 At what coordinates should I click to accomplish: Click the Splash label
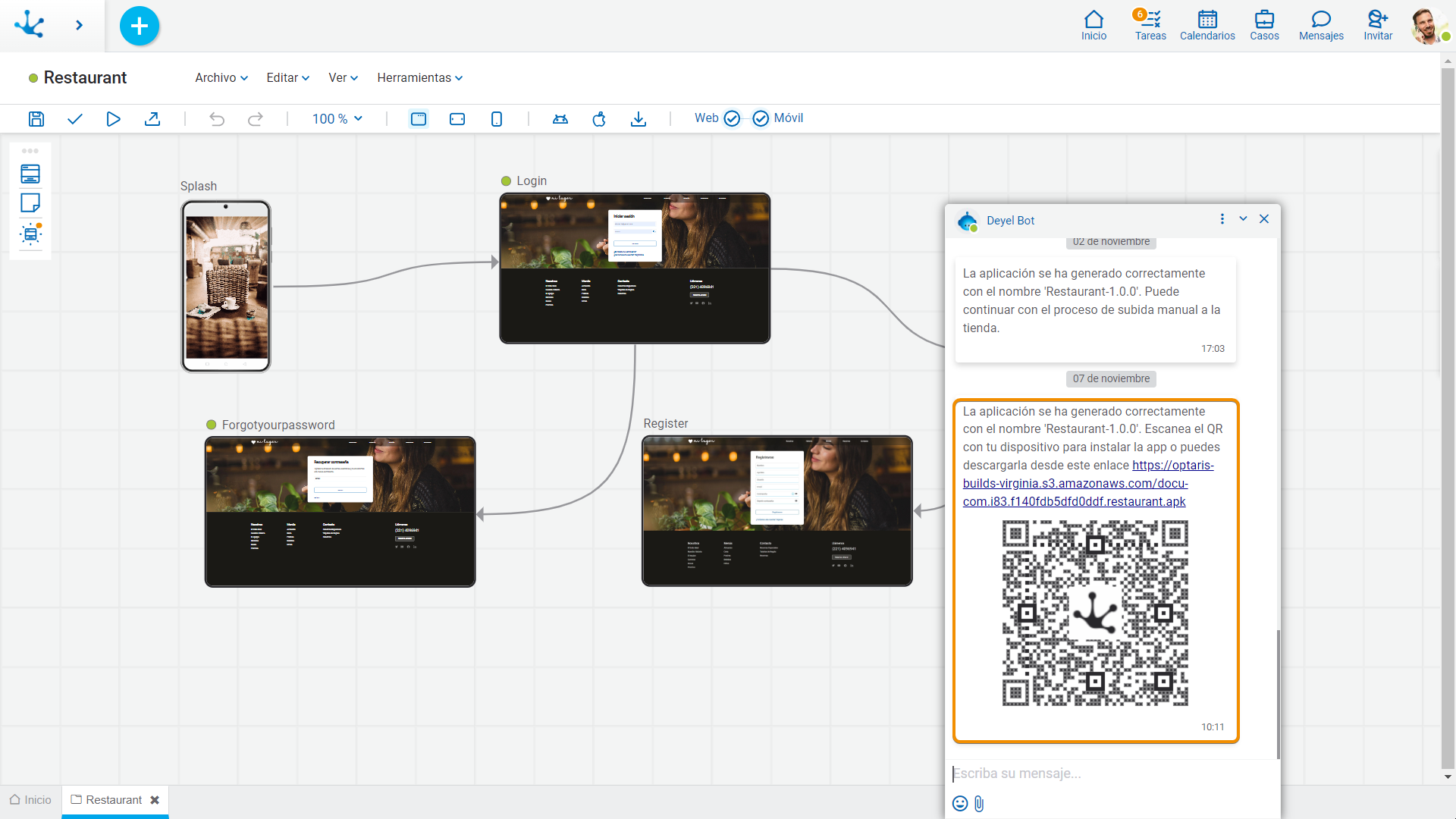point(199,186)
